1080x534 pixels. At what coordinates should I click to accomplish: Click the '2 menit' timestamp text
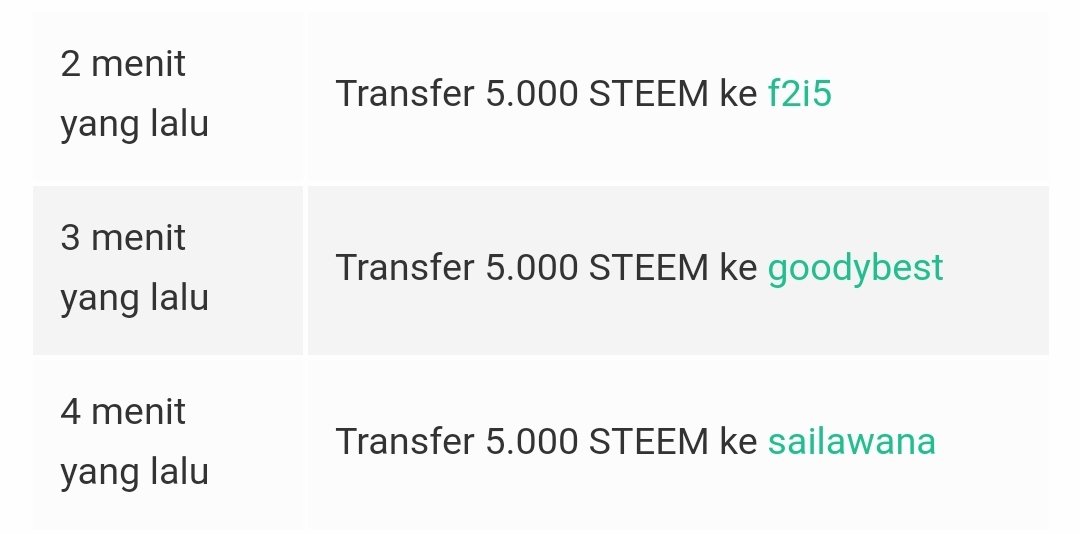pyautogui.click(x=123, y=64)
